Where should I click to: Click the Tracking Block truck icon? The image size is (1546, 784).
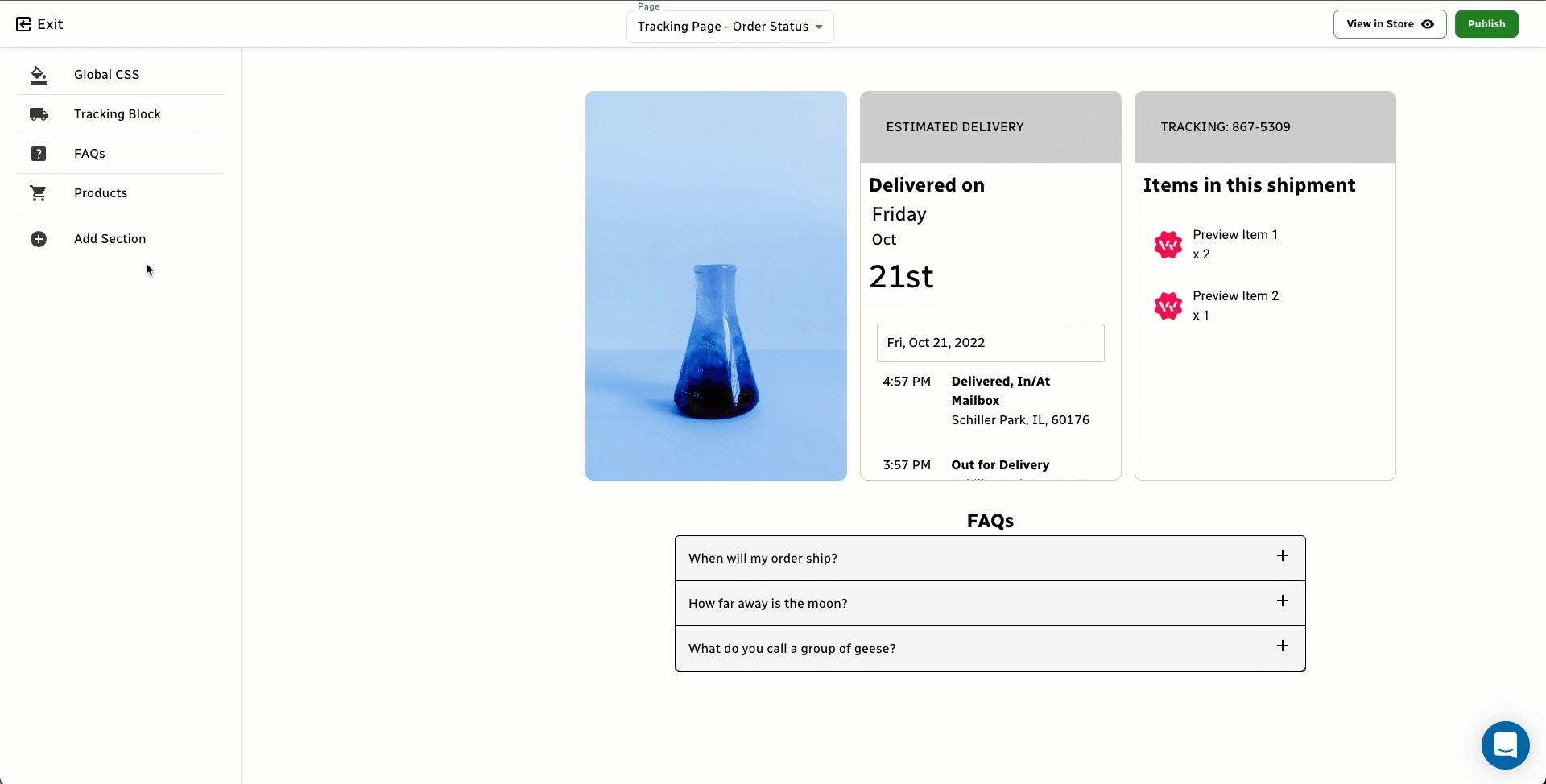tap(38, 114)
